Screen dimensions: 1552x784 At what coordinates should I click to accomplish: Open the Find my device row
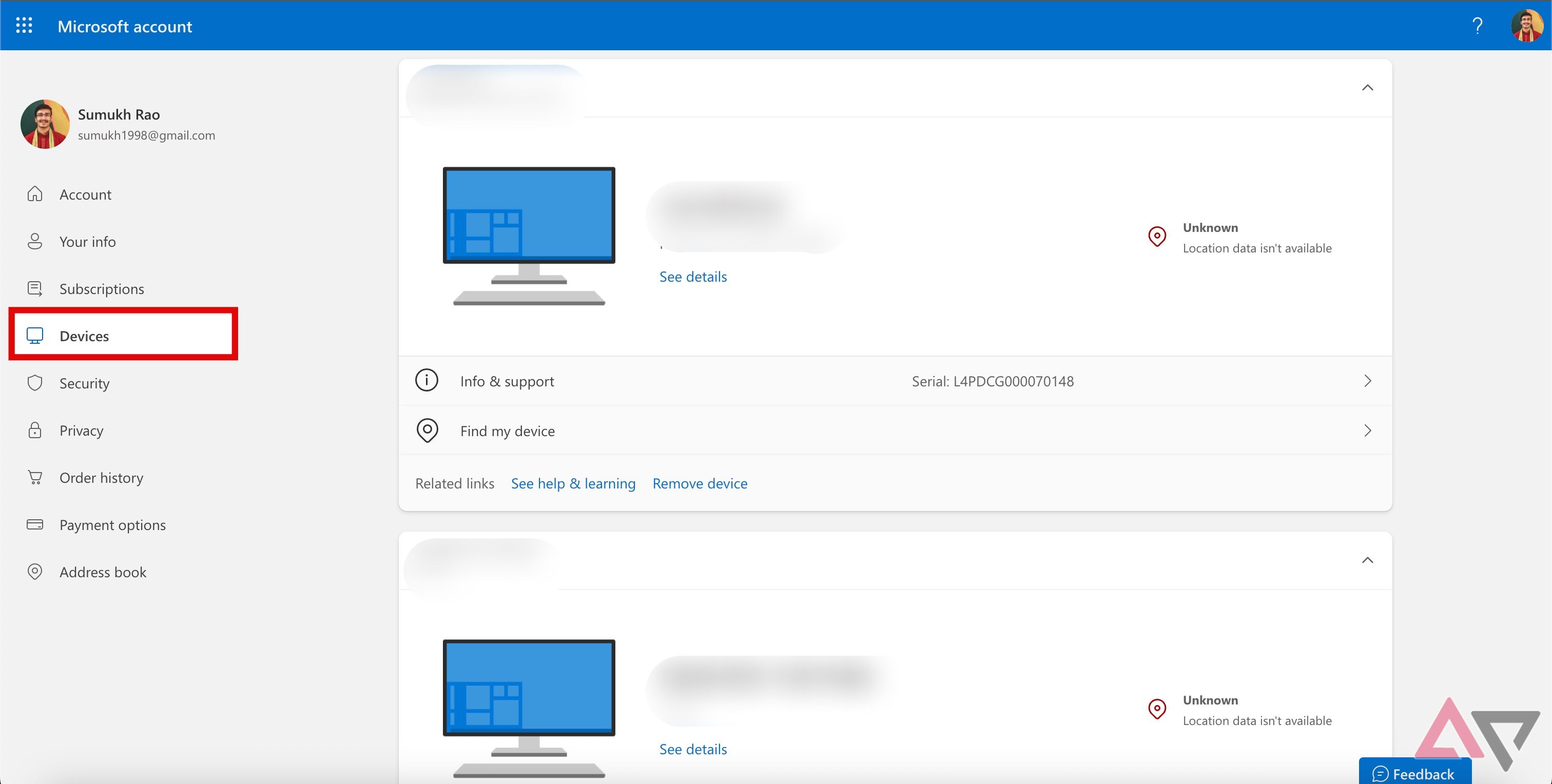click(895, 430)
